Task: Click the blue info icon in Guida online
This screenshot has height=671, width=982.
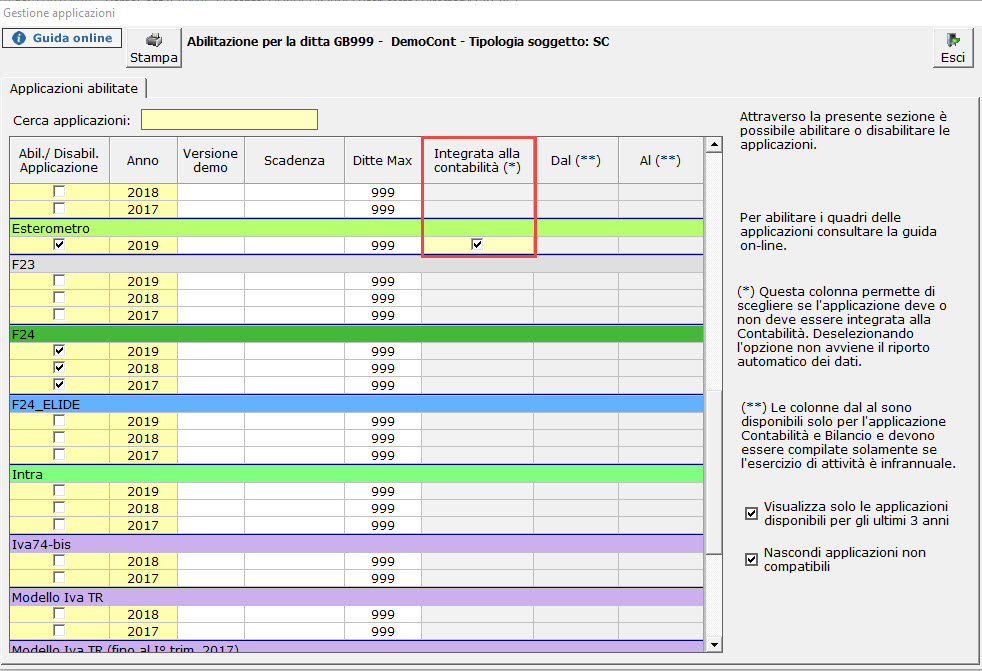Action: point(19,38)
